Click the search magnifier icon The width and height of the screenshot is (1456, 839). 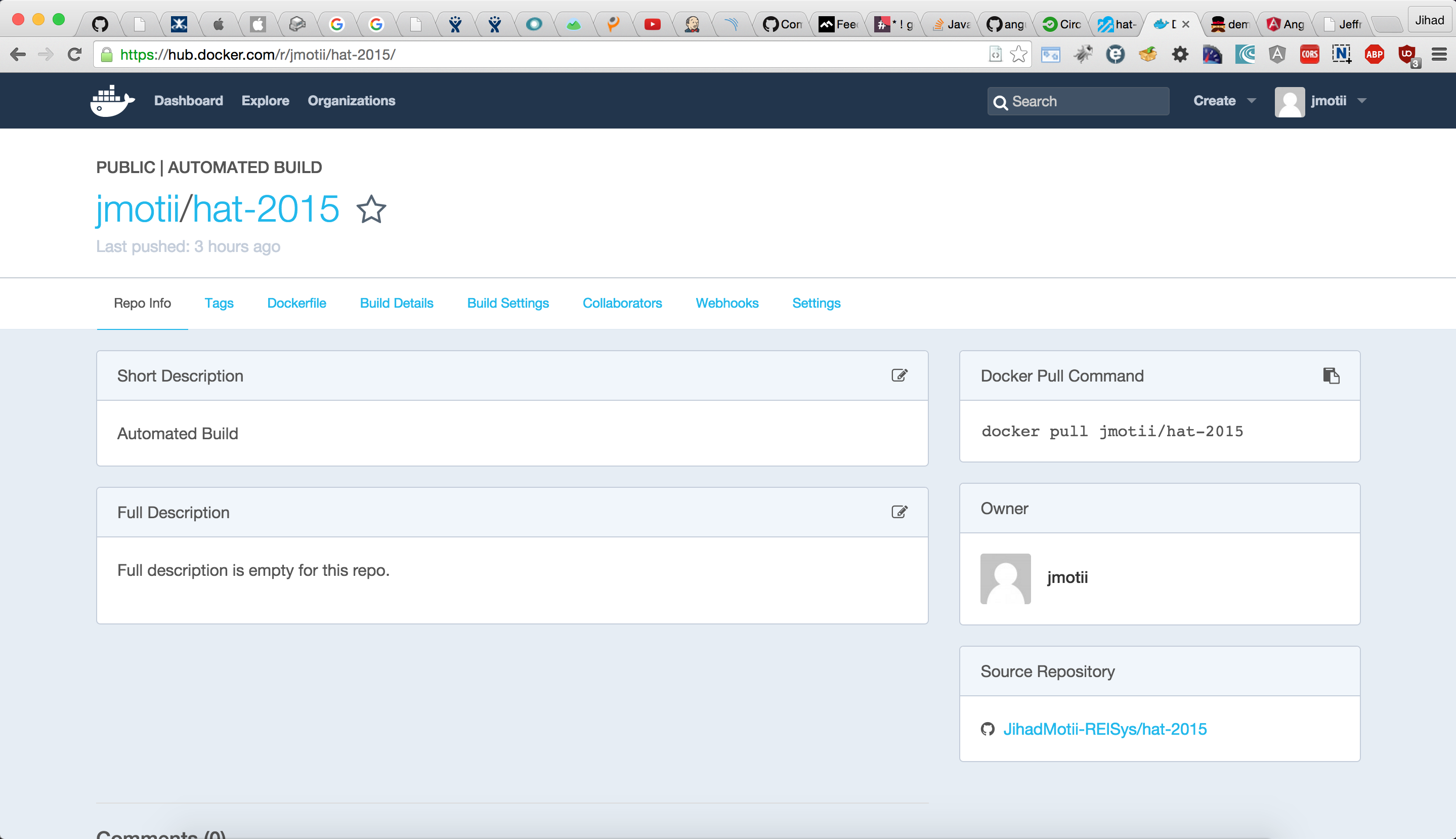tap(1000, 102)
